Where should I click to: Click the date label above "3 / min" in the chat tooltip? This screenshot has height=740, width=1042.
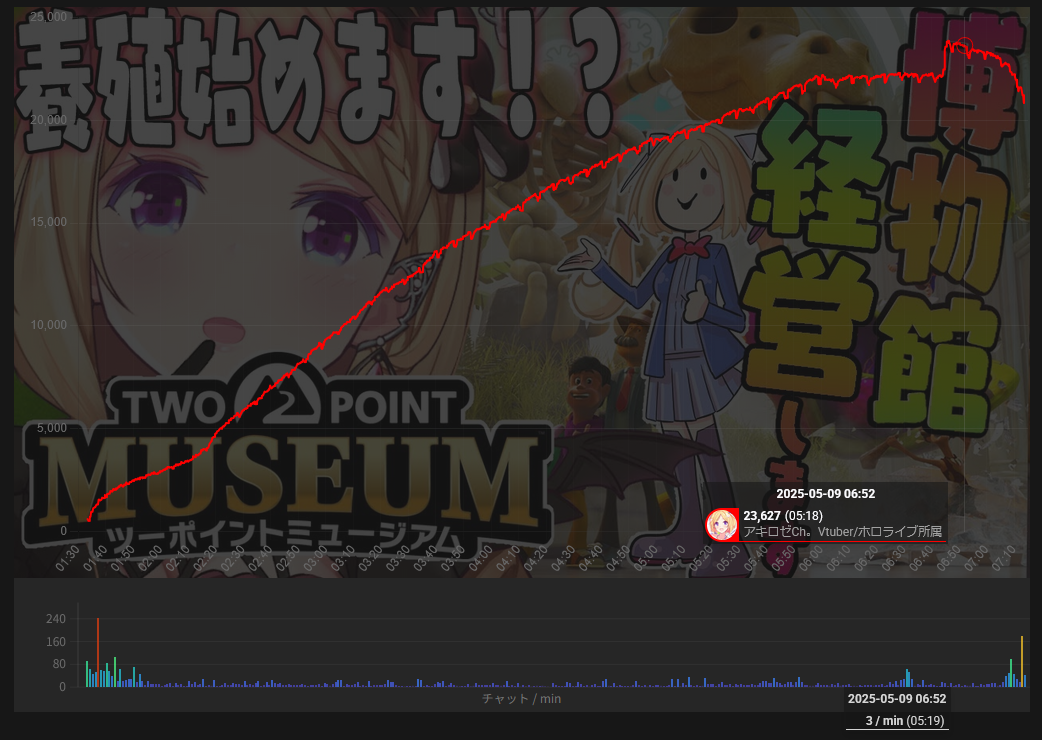896,698
